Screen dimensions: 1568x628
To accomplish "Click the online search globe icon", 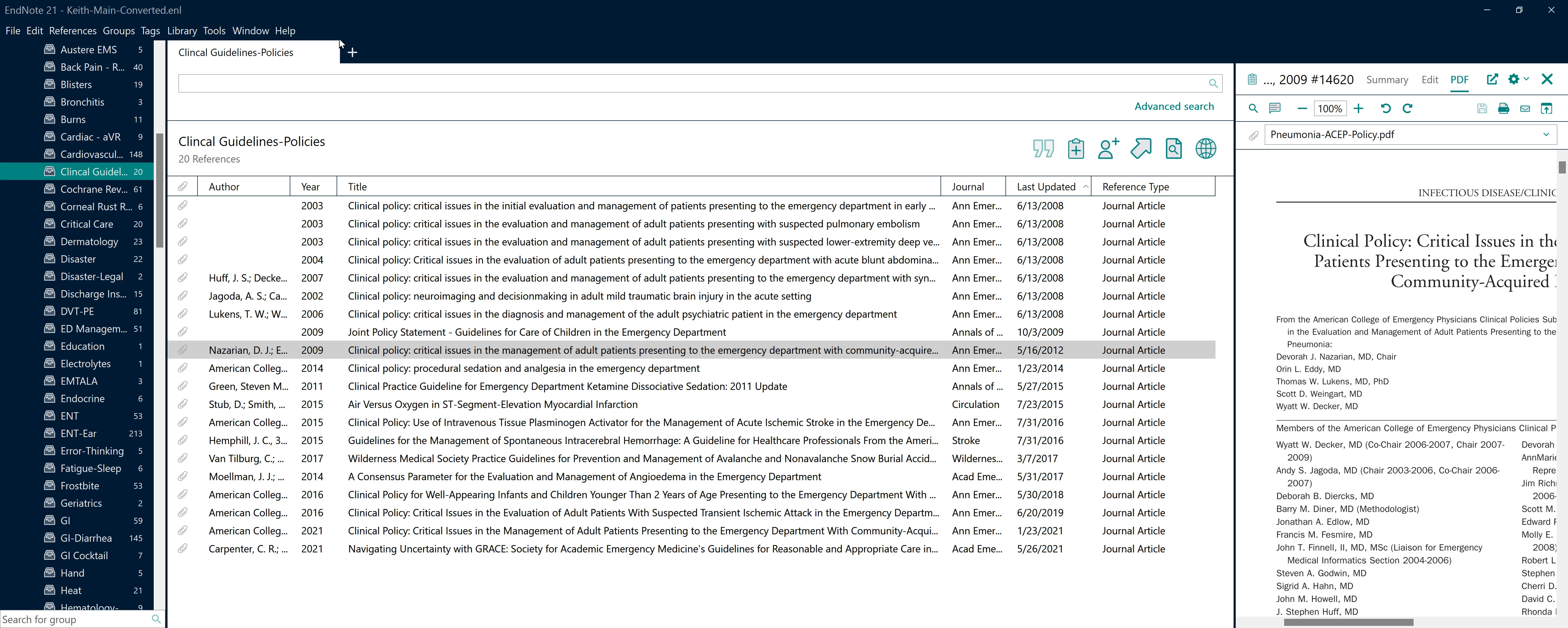I will [1205, 148].
